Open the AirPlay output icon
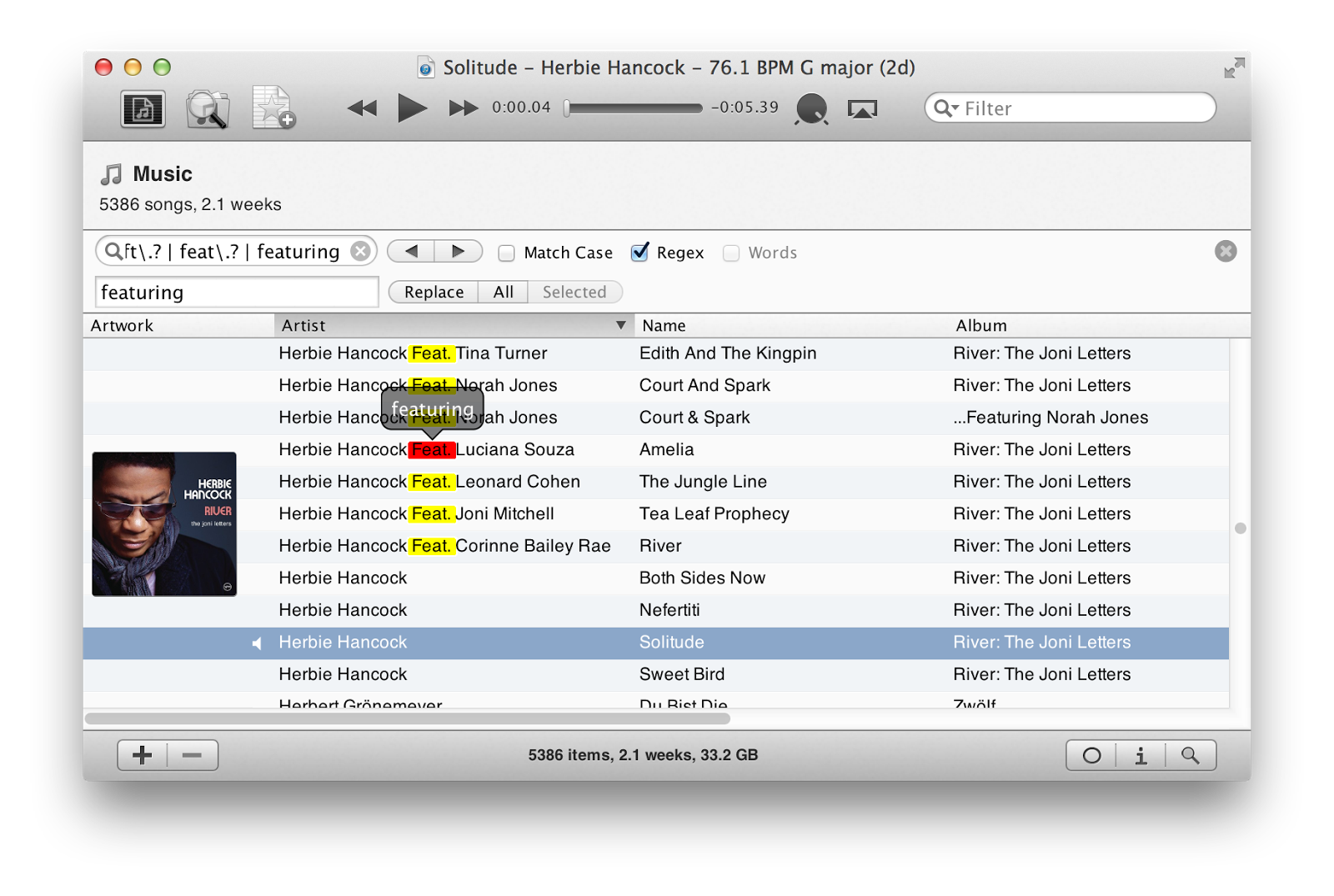Screen dimensions: 1334x896 point(862,109)
